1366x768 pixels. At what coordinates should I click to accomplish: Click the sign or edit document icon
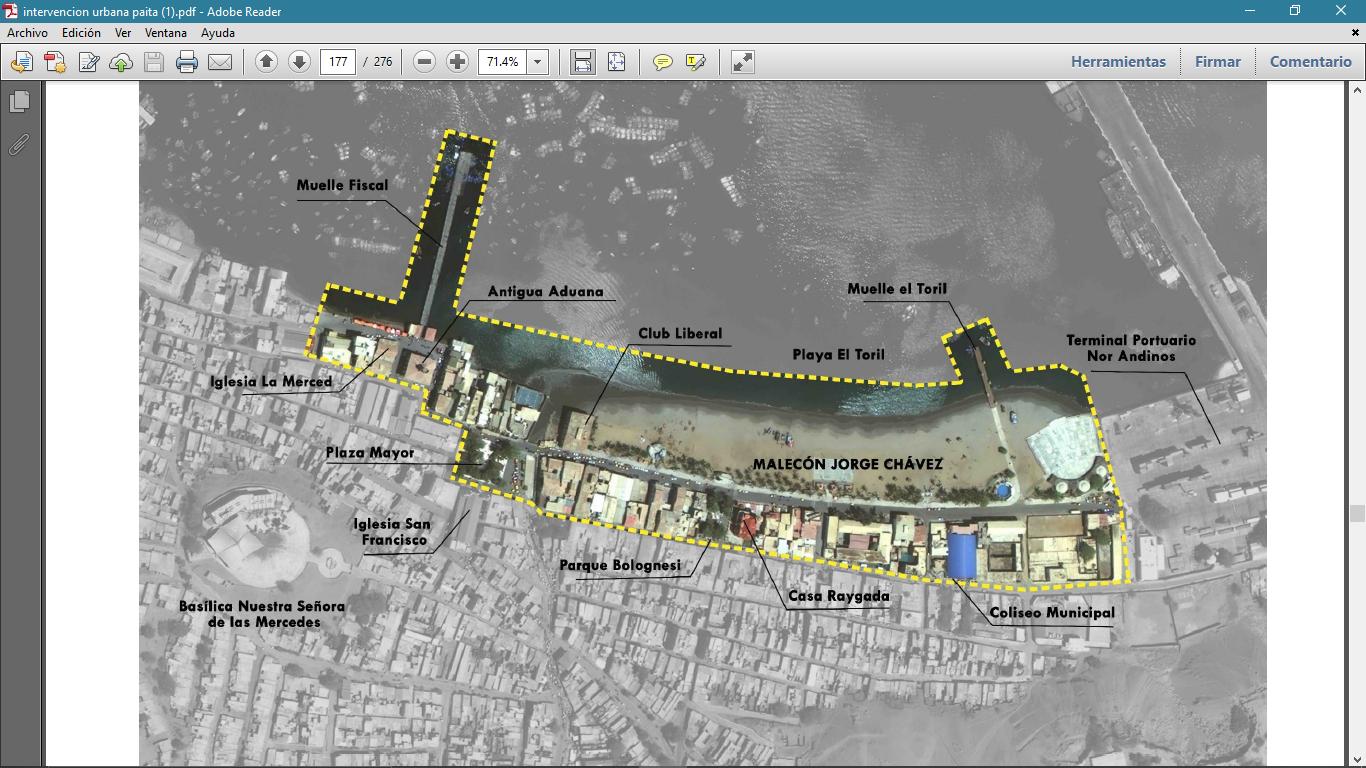[x=88, y=62]
